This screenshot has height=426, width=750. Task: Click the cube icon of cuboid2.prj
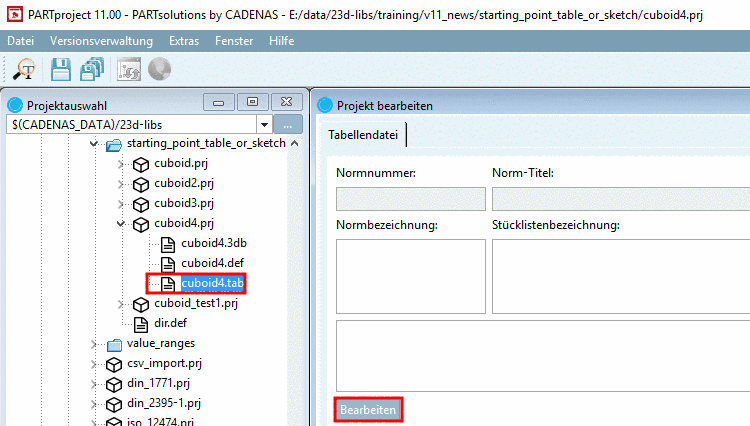[x=141, y=185]
